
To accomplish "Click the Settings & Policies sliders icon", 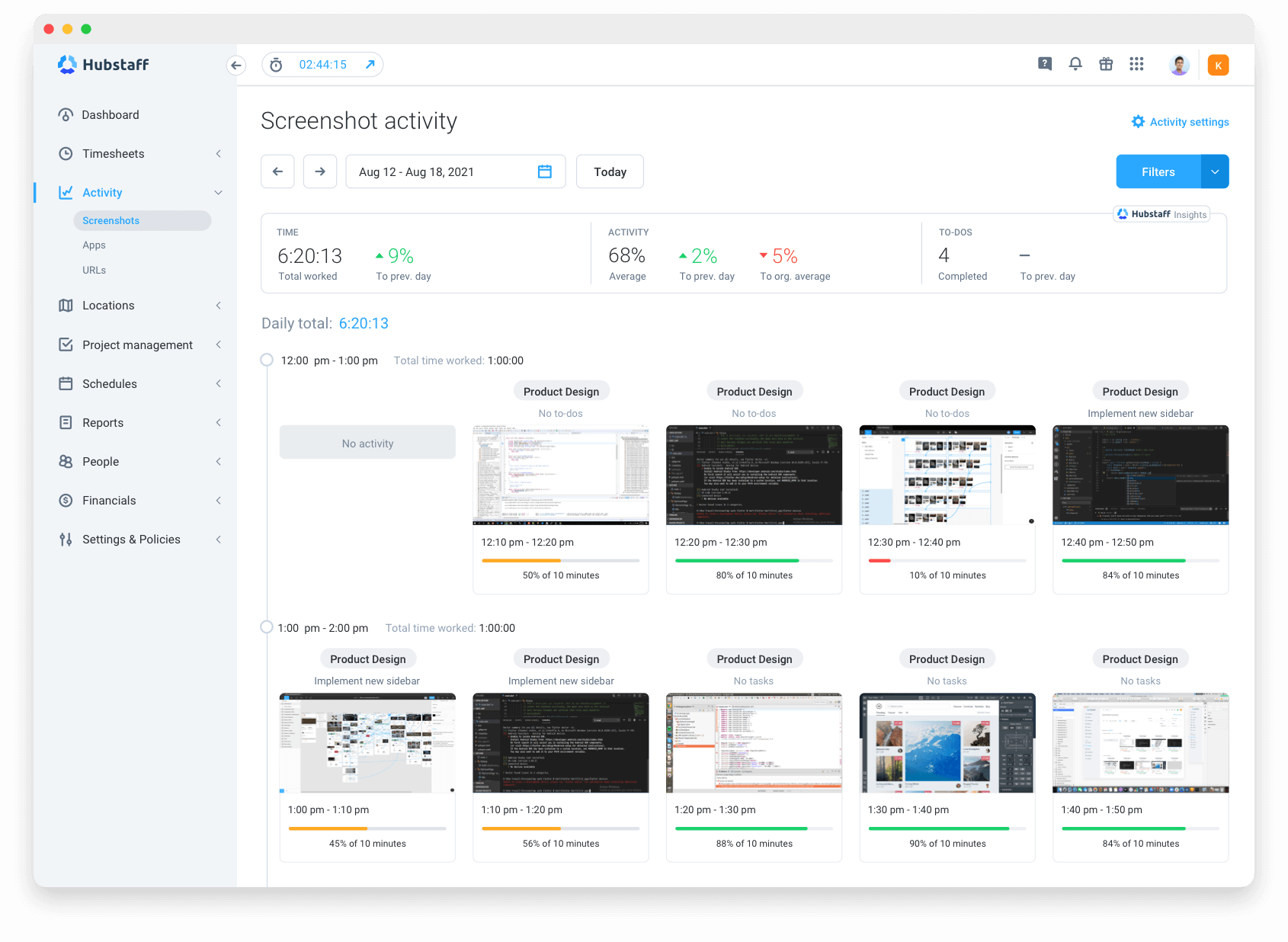I will pos(66,540).
